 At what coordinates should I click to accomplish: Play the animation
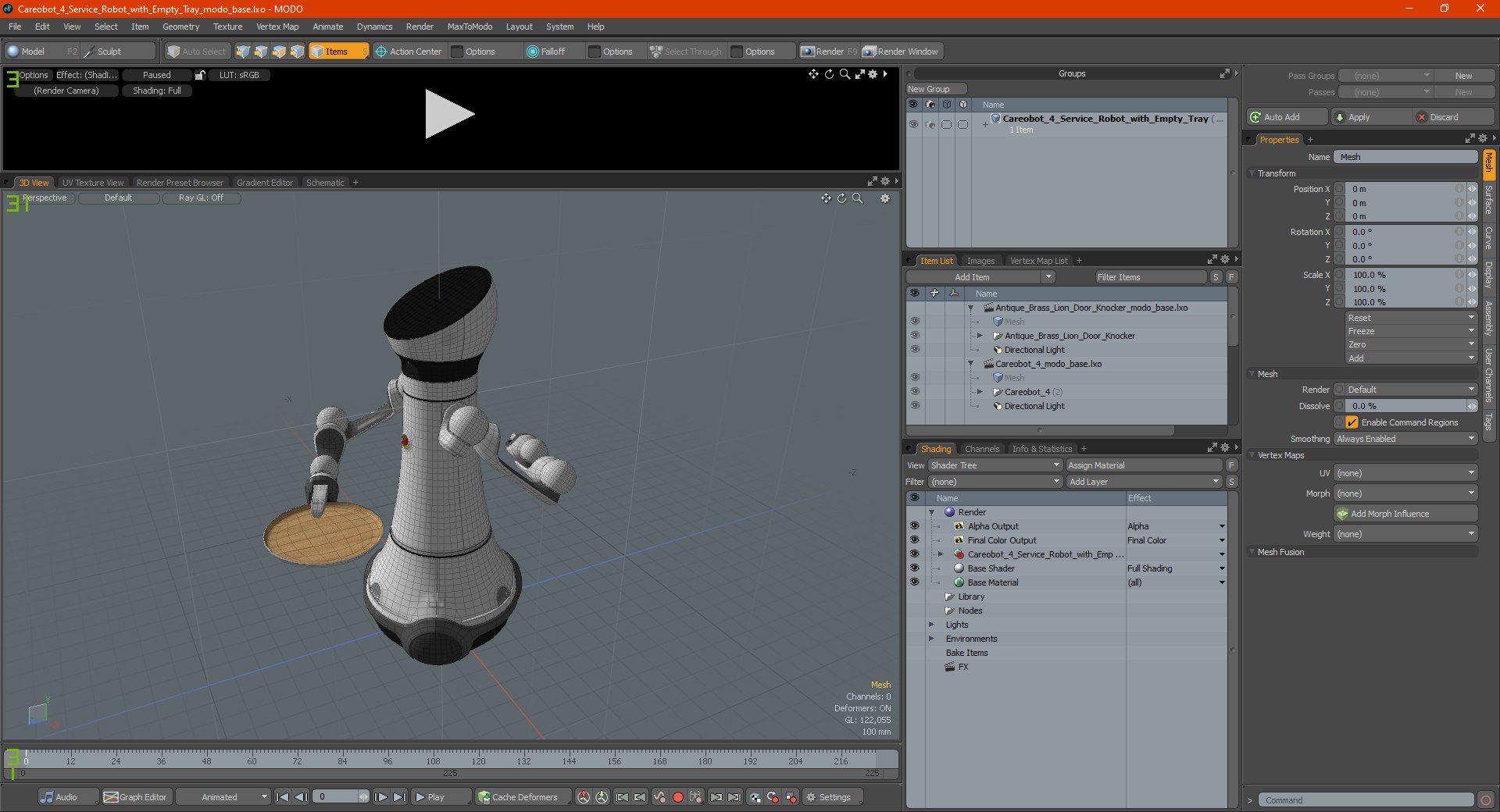(x=441, y=797)
